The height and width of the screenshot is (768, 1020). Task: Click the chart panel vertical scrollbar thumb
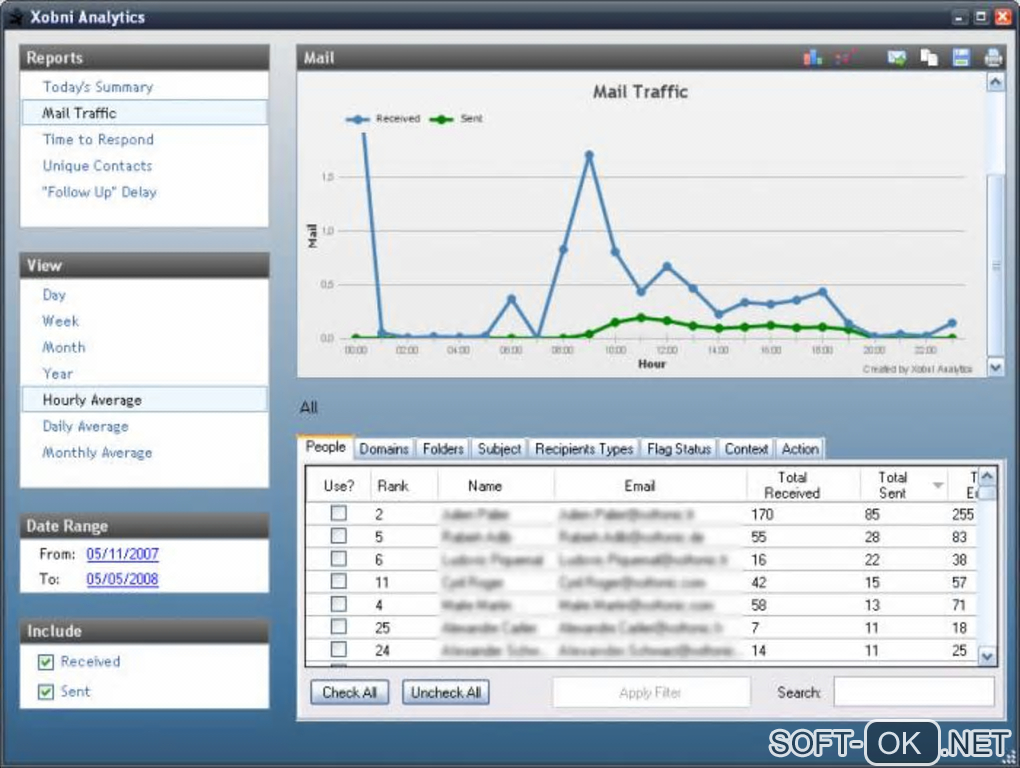(995, 265)
